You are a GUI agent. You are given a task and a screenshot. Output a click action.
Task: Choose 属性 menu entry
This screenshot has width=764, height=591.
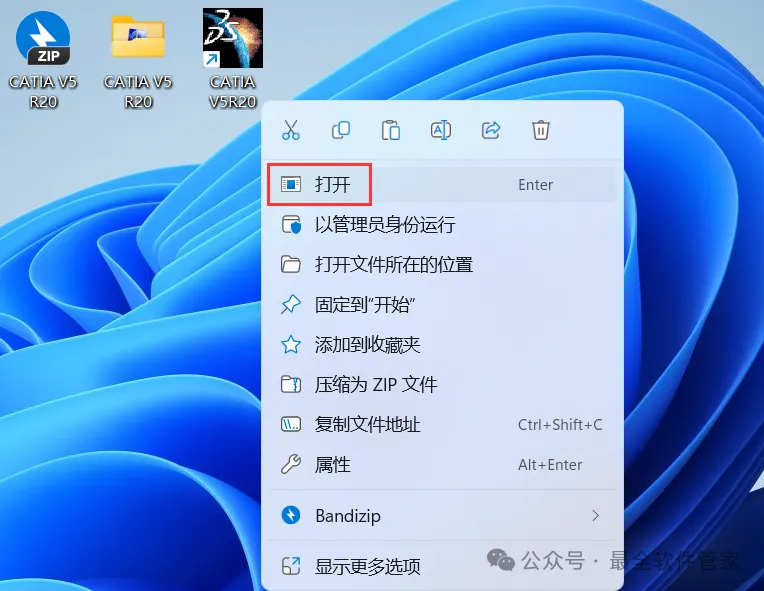(x=442, y=464)
